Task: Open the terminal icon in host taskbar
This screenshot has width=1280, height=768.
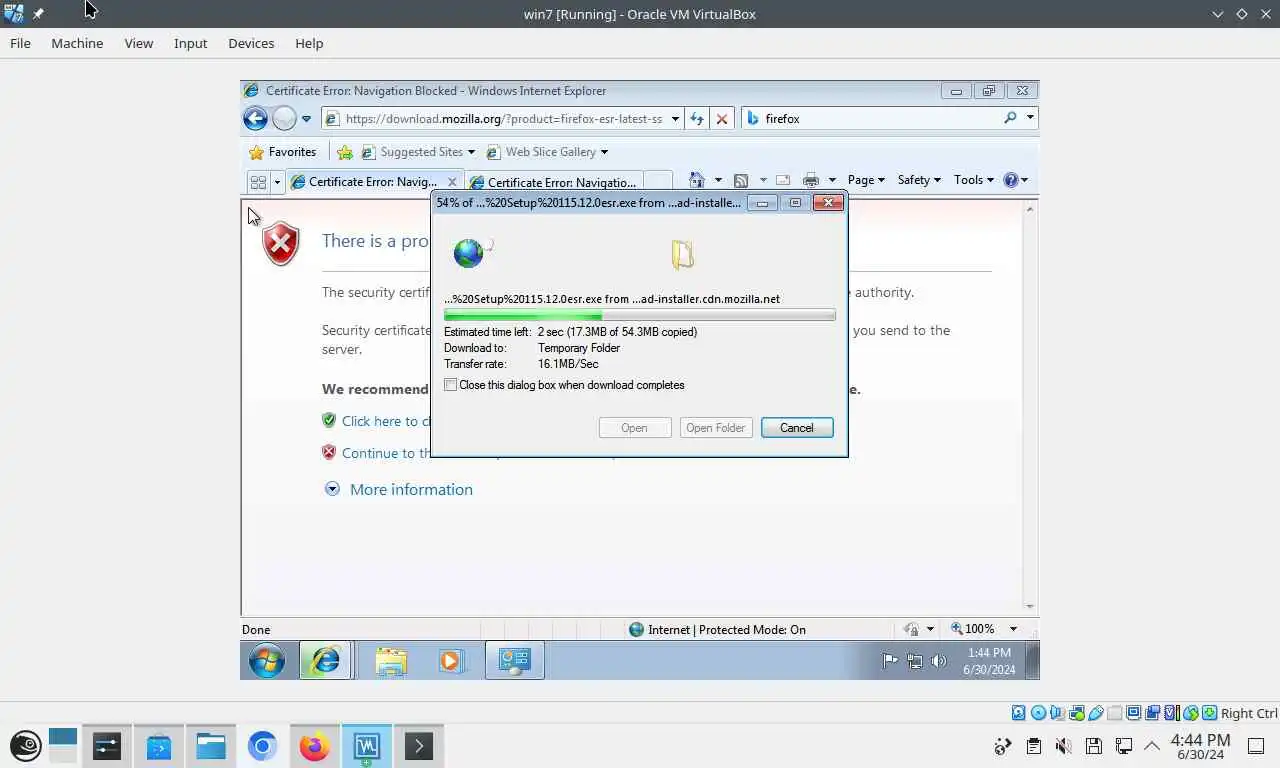Action: pyautogui.click(x=418, y=746)
